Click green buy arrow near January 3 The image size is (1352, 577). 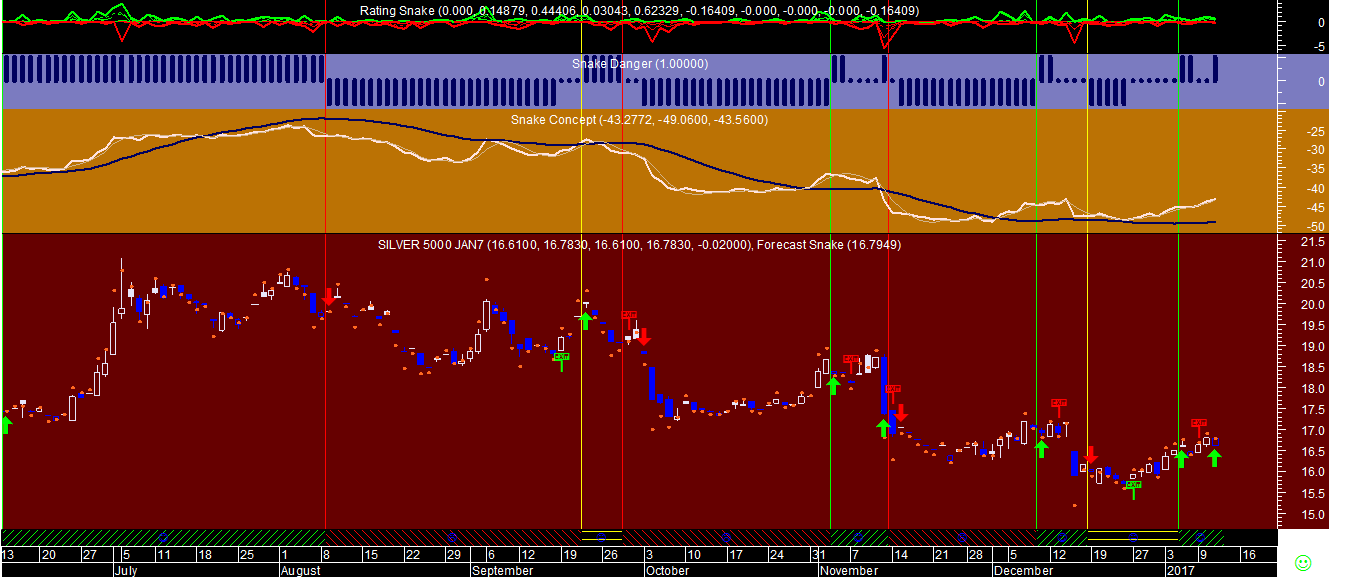1180,458
